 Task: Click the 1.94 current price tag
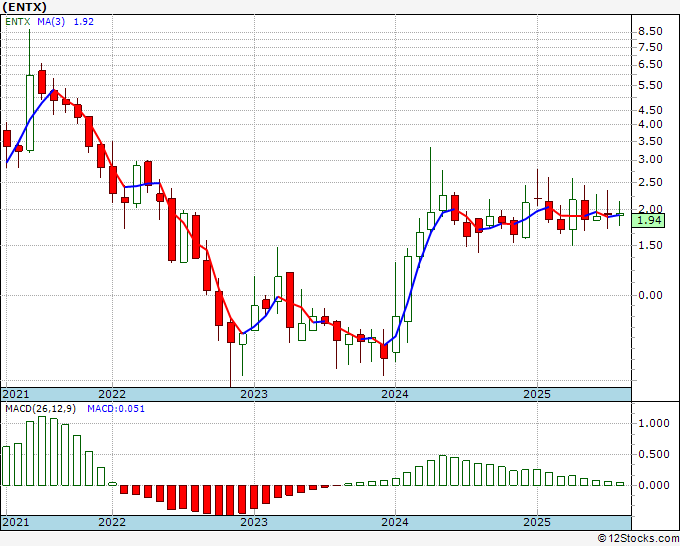648,220
